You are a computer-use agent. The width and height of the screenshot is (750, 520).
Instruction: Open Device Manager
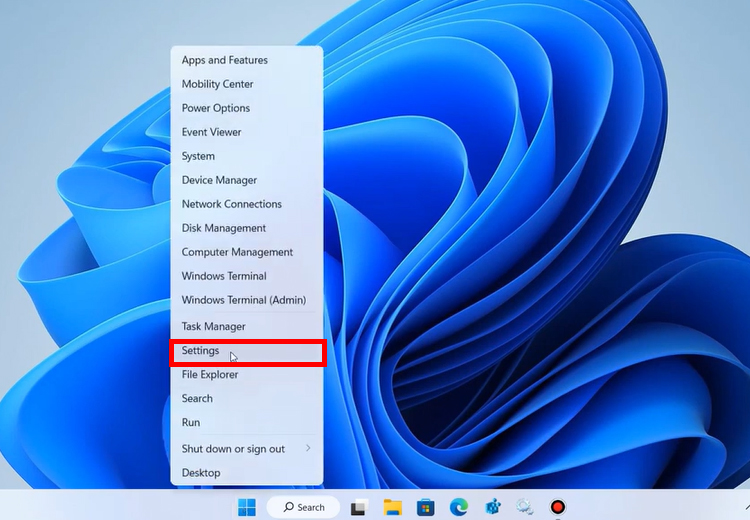pos(247,180)
